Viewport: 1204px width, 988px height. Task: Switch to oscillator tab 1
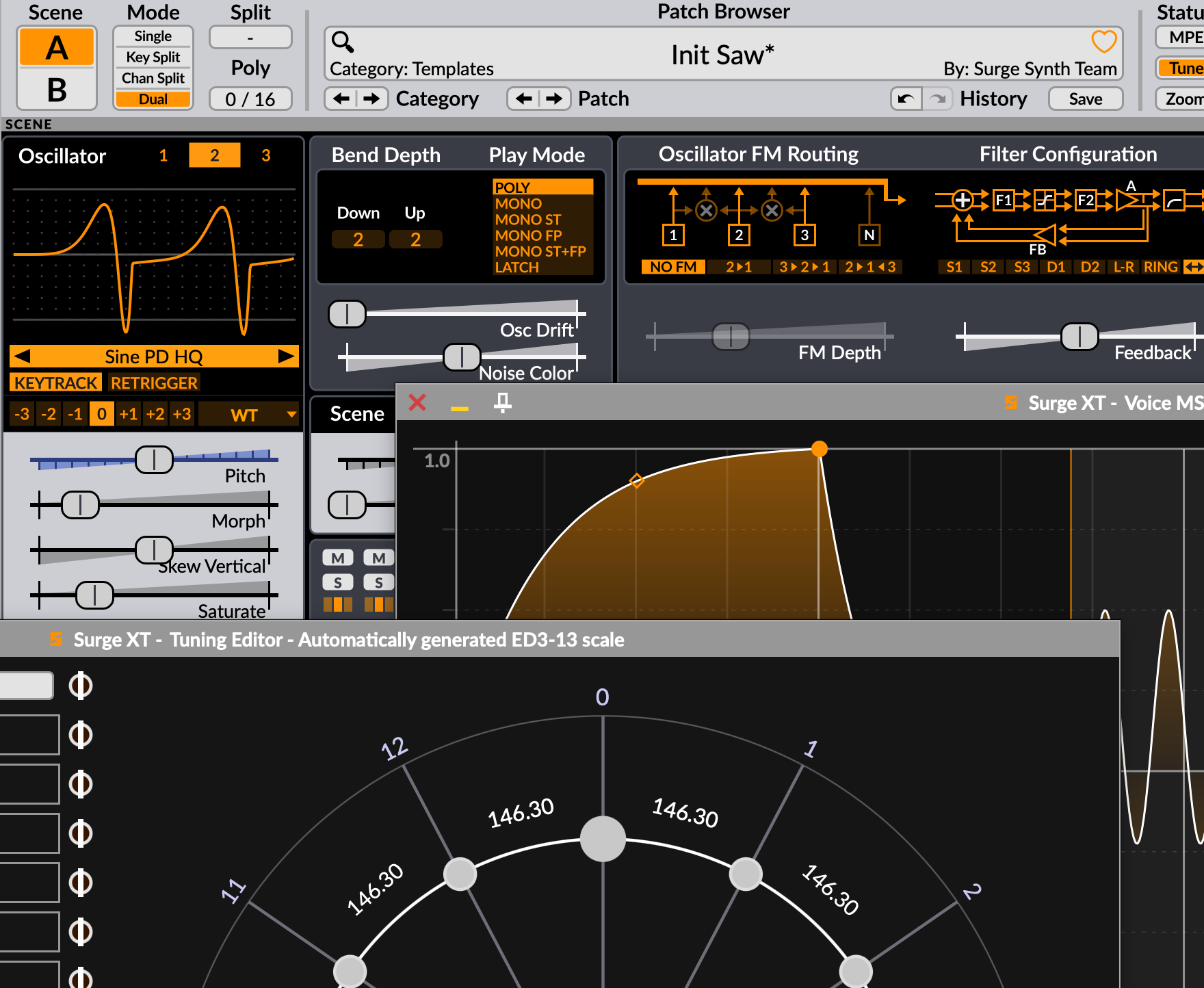pos(163,155)
